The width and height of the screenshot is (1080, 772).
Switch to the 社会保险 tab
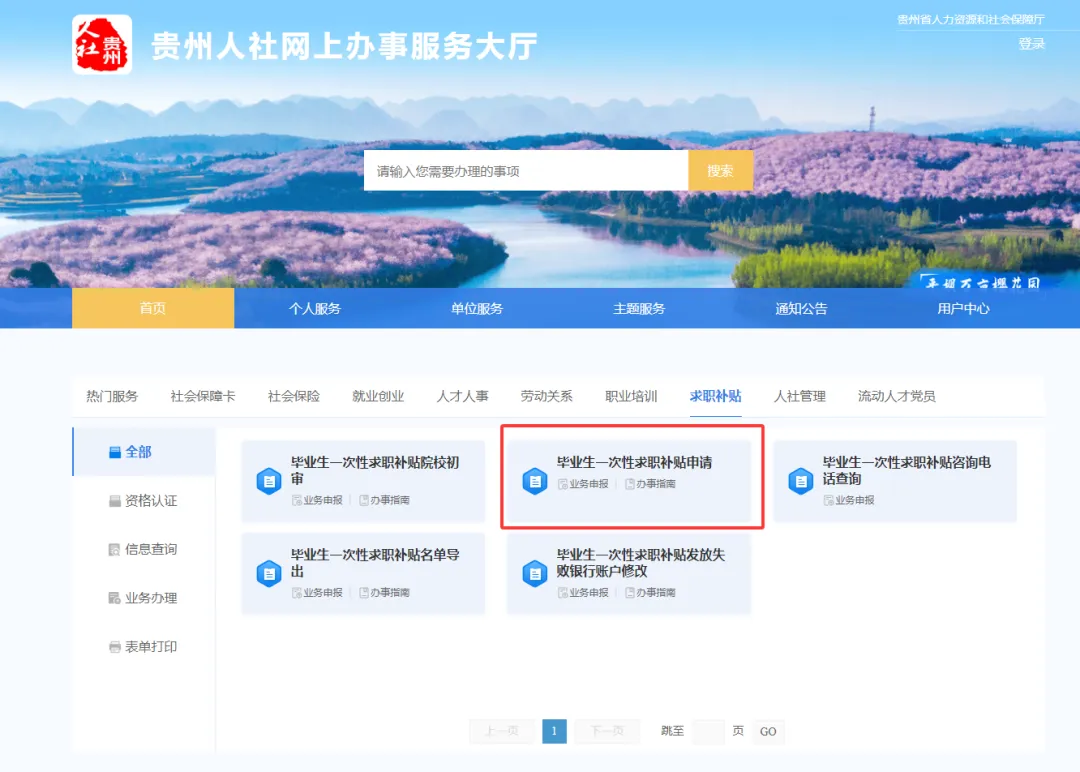(293, 396)
